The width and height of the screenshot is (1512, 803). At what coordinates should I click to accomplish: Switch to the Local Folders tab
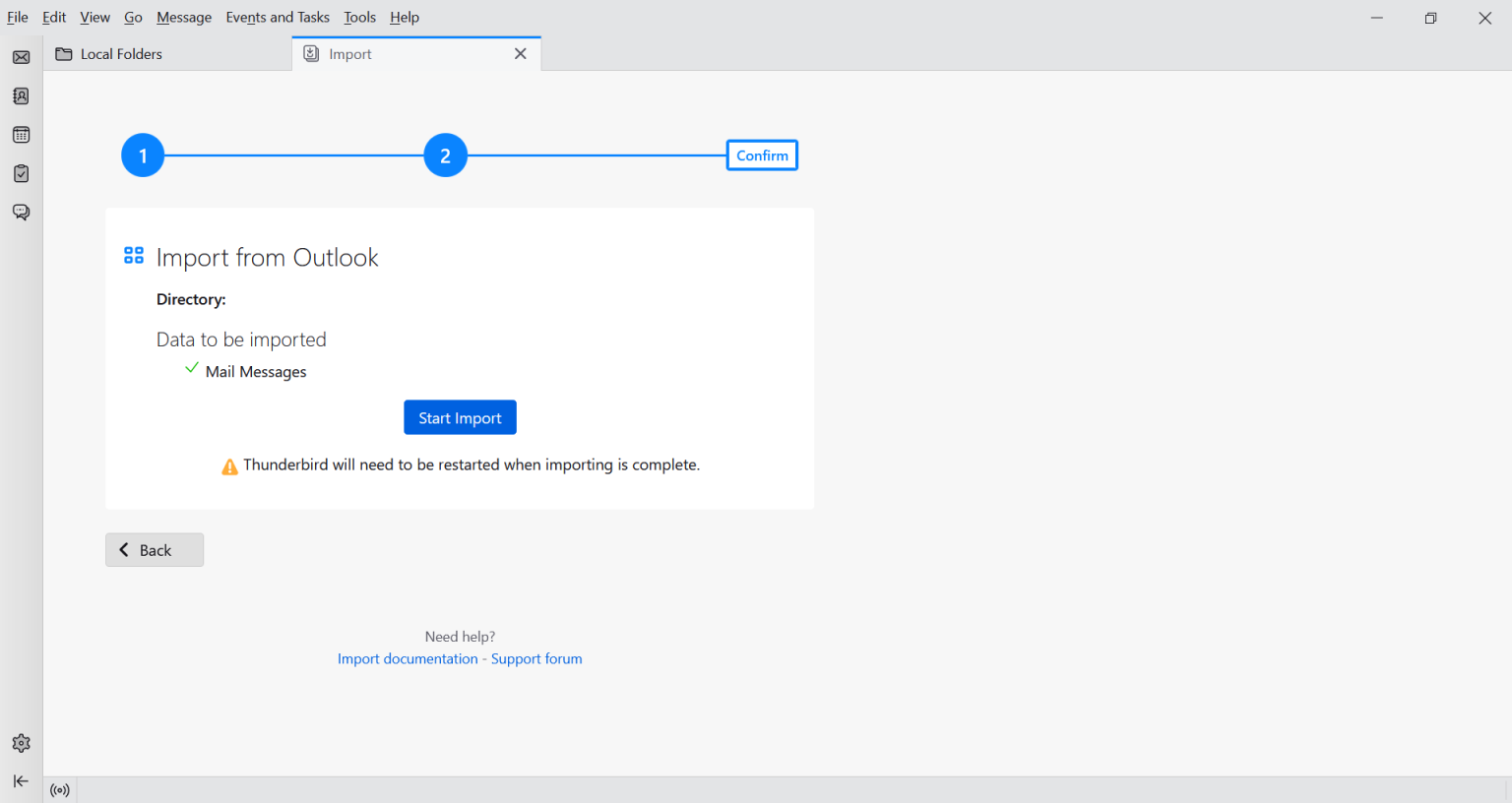tap(121, 54)
